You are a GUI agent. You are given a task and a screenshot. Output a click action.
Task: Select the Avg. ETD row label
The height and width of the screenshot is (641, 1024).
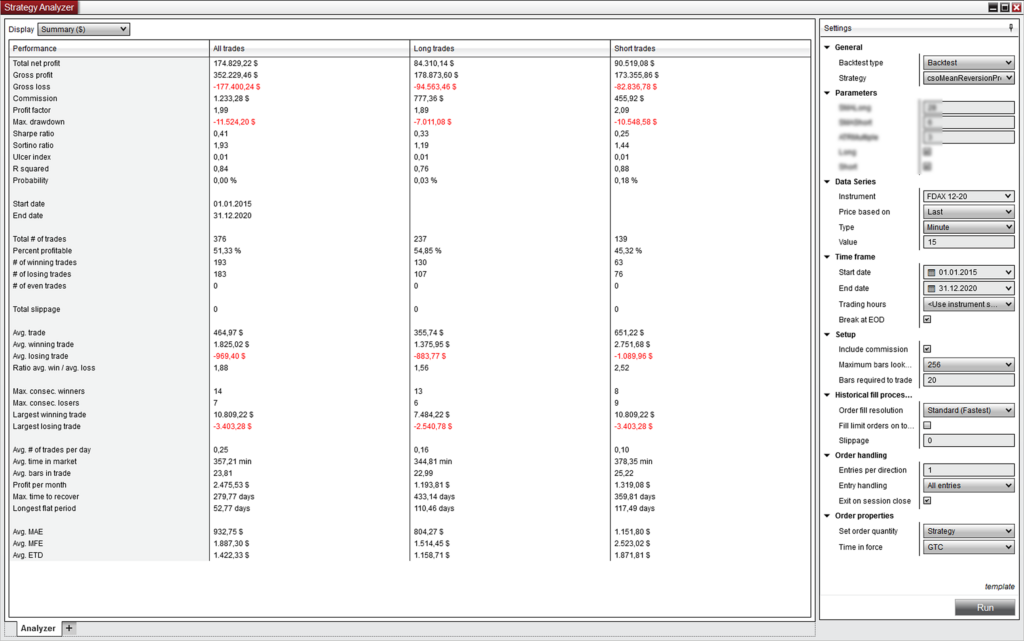(x=28, y=555)
